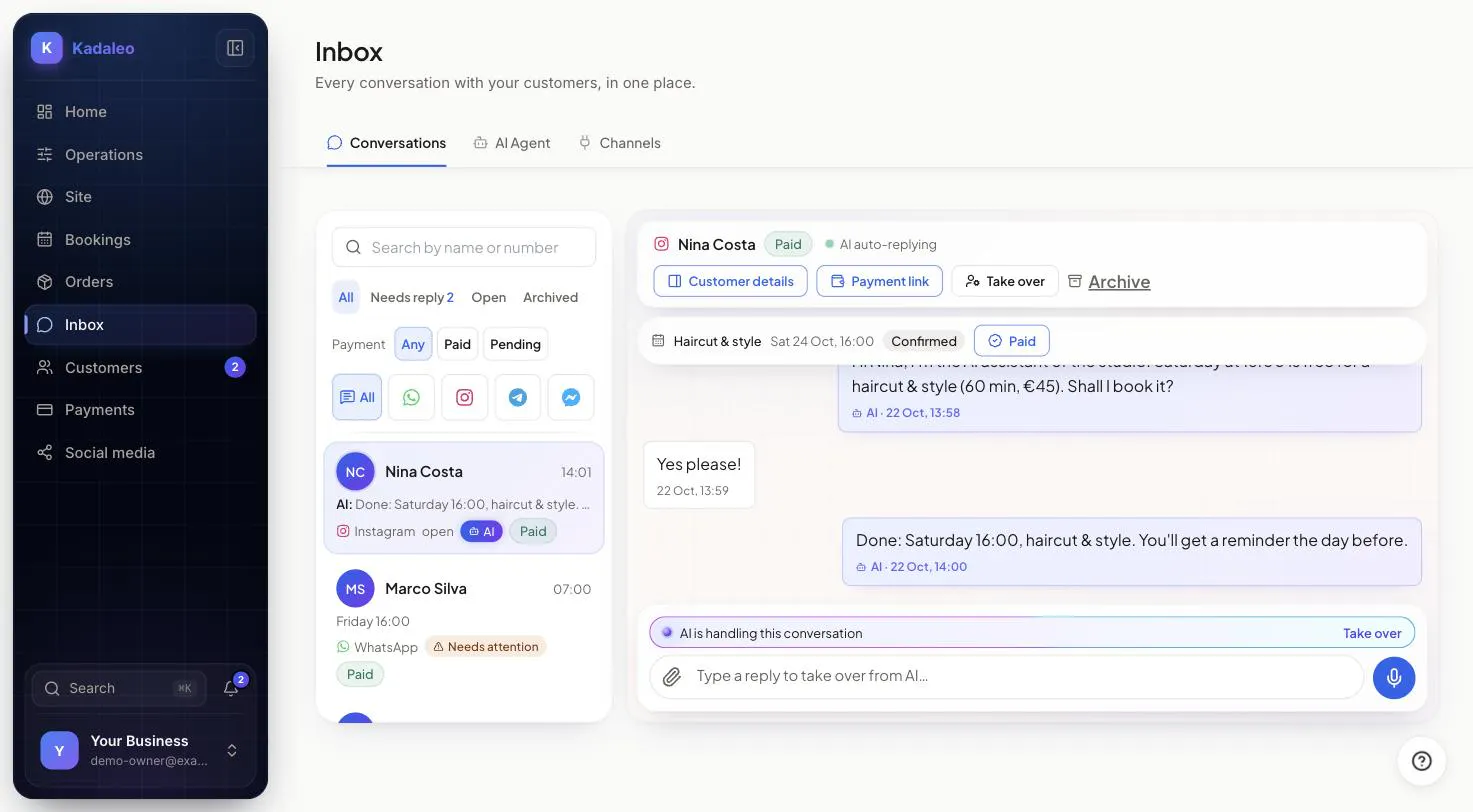This screenshot has width=1473, height=812.
Task: Archive the Nina Costa conversation
Action: coord(1109,282)
